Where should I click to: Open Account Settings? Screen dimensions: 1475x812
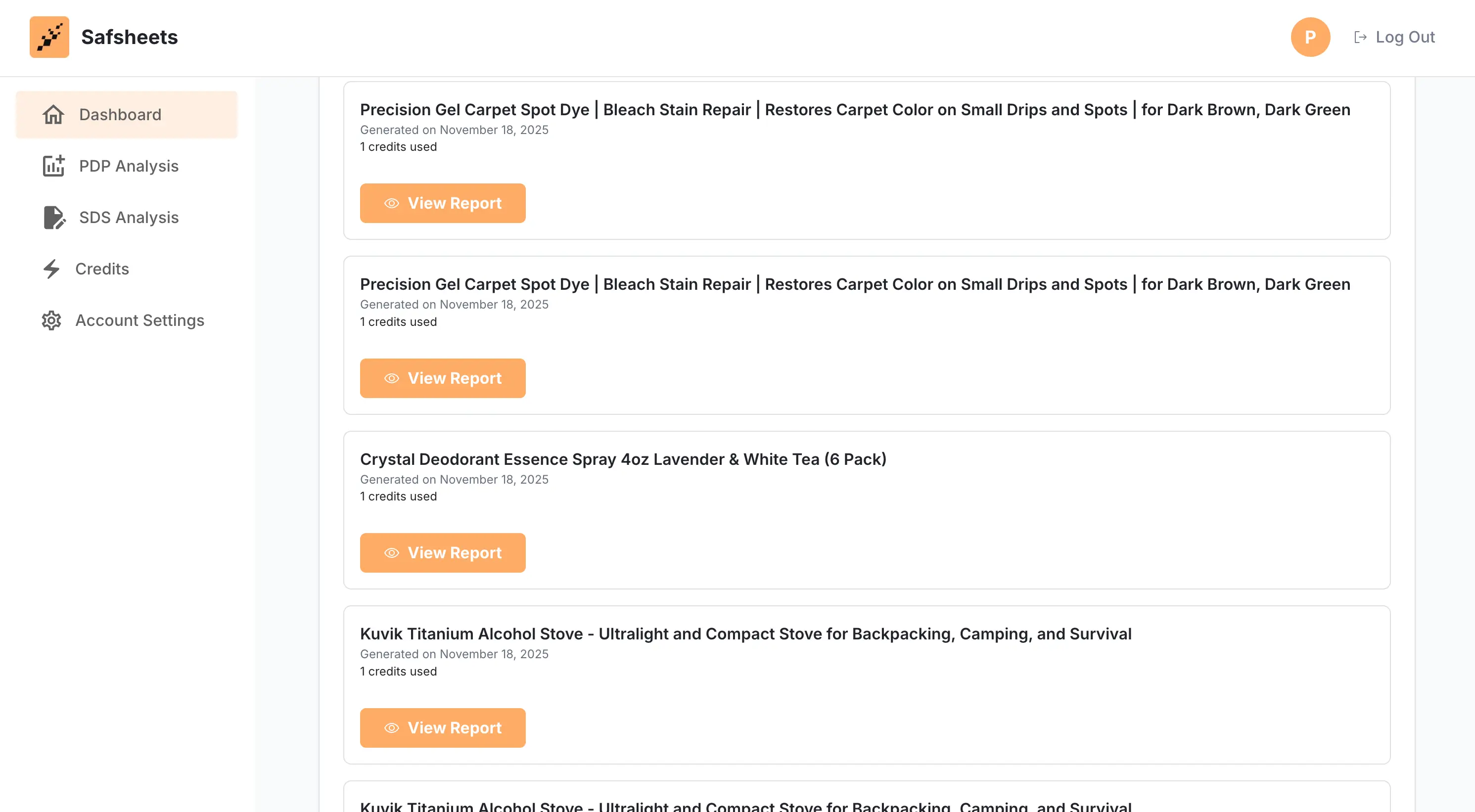click(x=140, y=320)
